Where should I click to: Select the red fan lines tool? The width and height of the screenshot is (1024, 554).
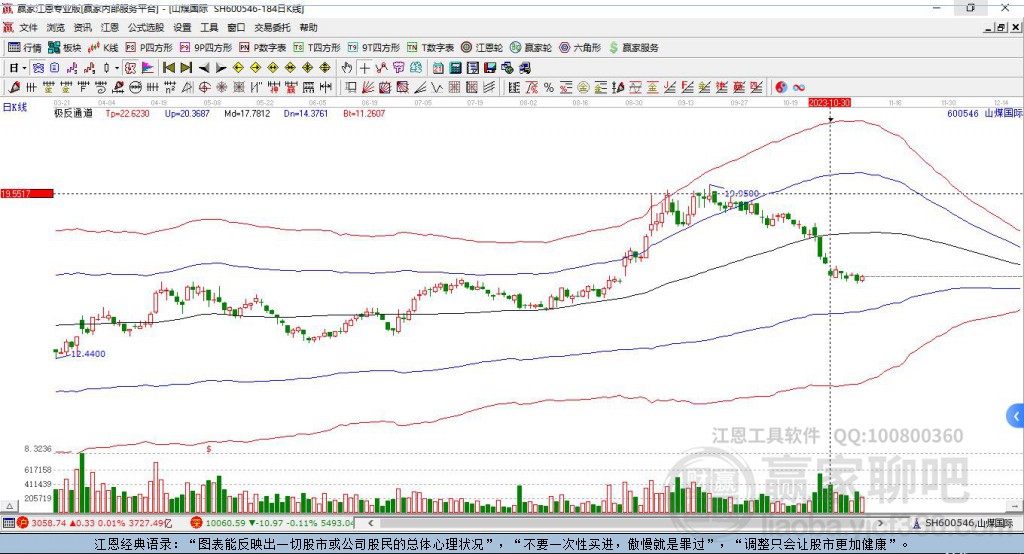[x=368, y=88]
